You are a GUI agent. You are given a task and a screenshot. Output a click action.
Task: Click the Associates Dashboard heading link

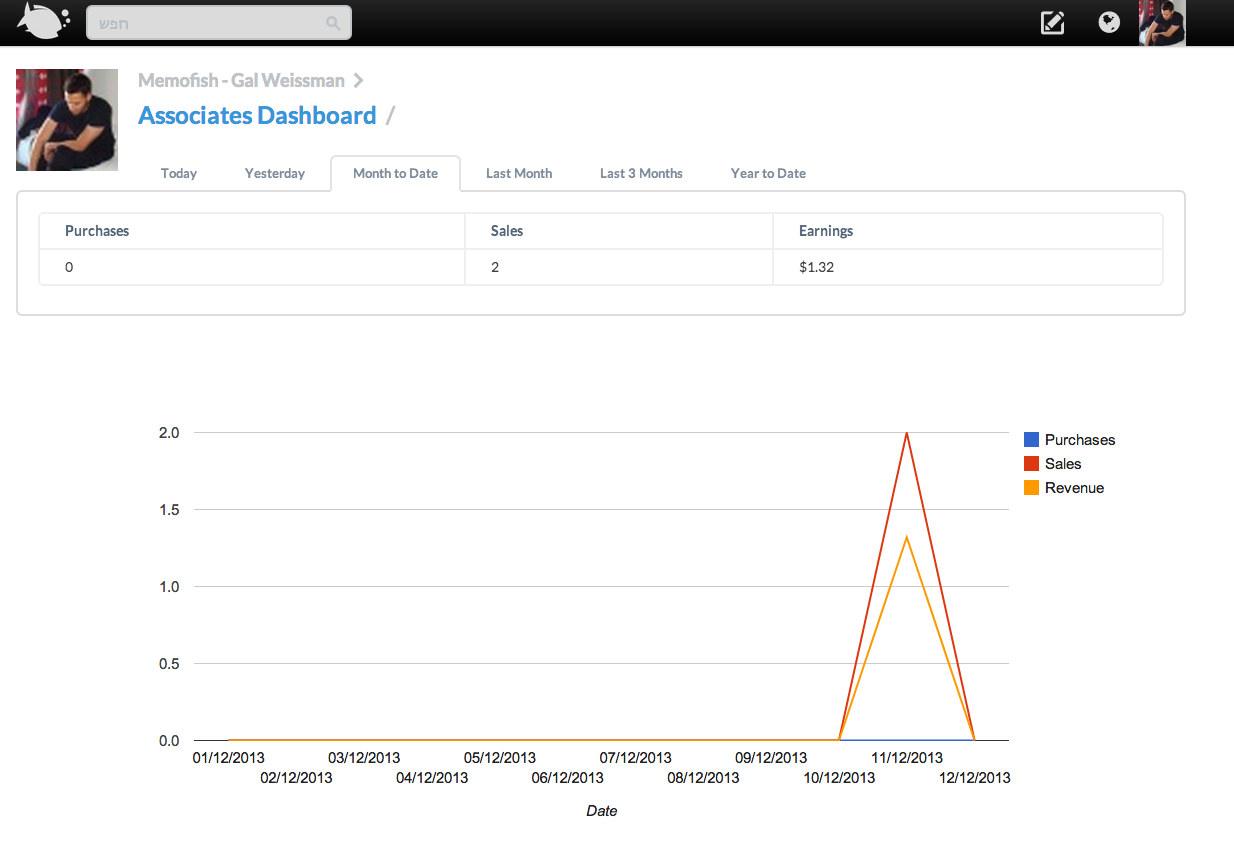tap(257, 116)
